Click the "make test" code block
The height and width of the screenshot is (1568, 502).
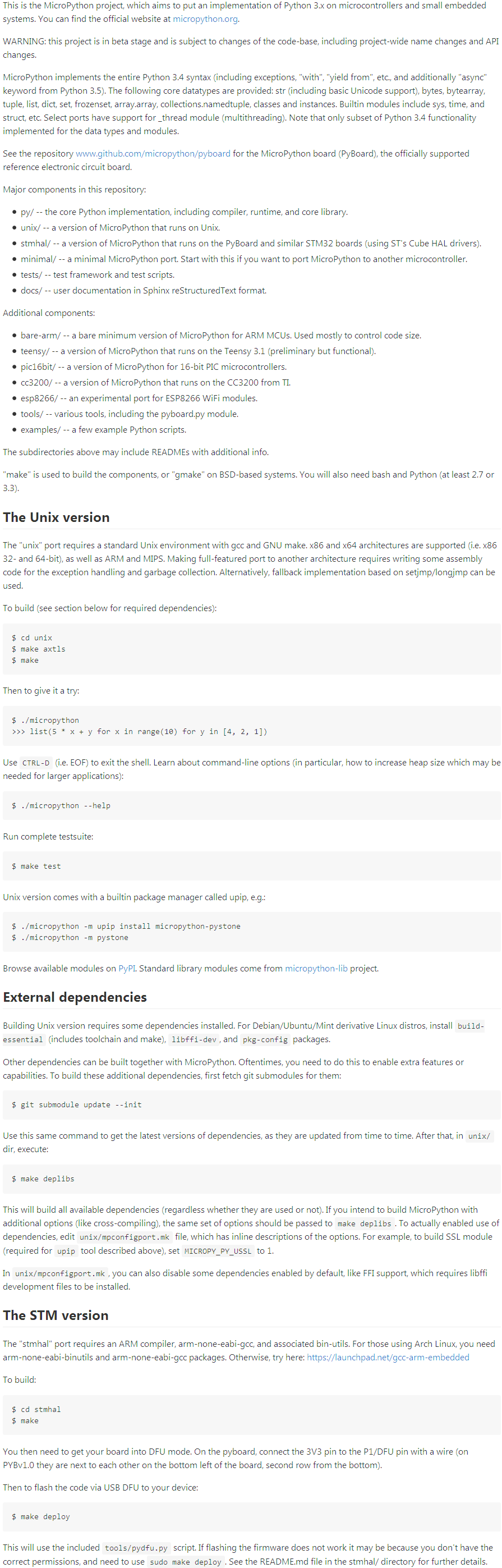[x=251, y=865]
